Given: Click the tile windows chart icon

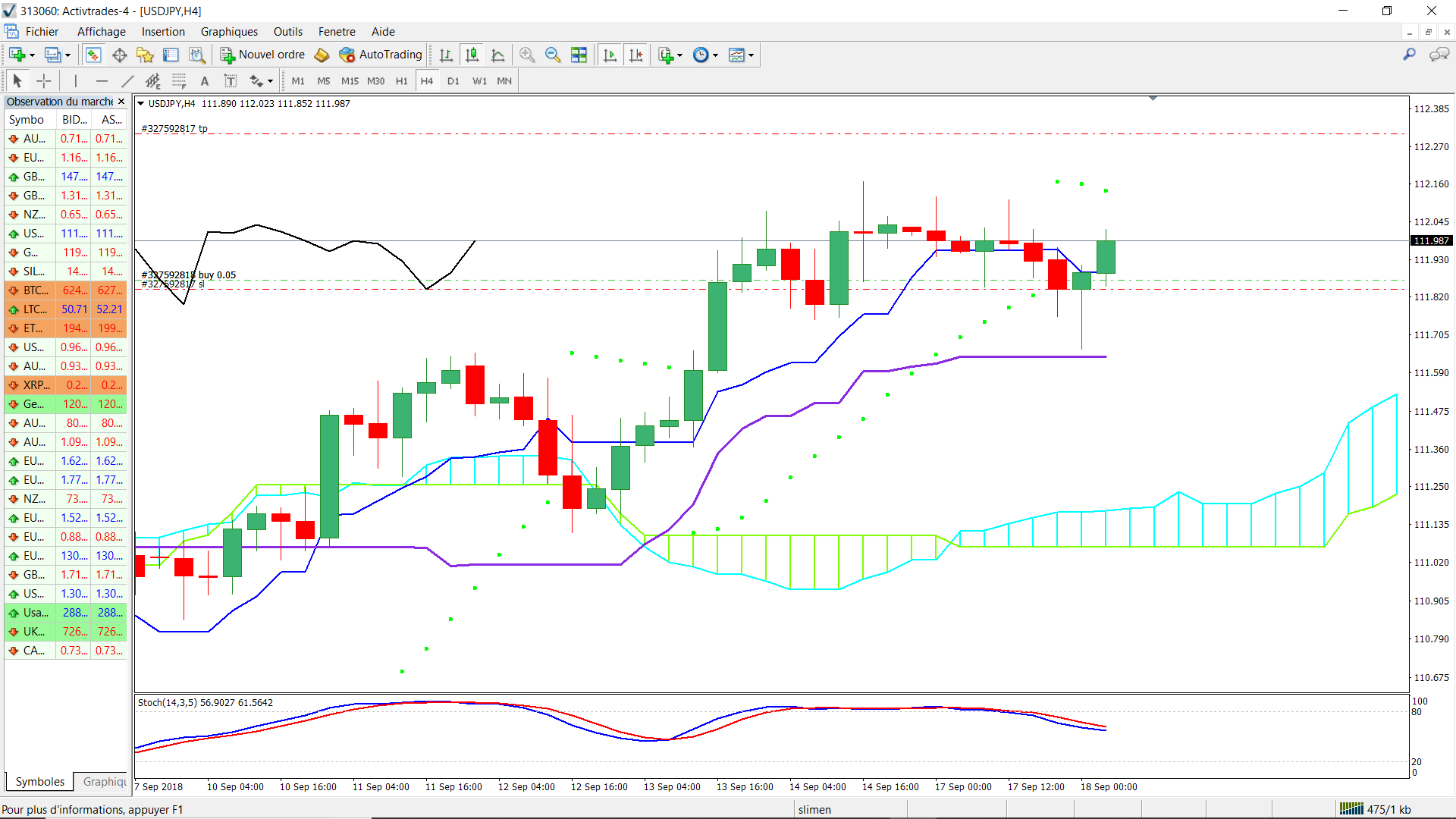Looking at the screenshot, I should [579, 55].
